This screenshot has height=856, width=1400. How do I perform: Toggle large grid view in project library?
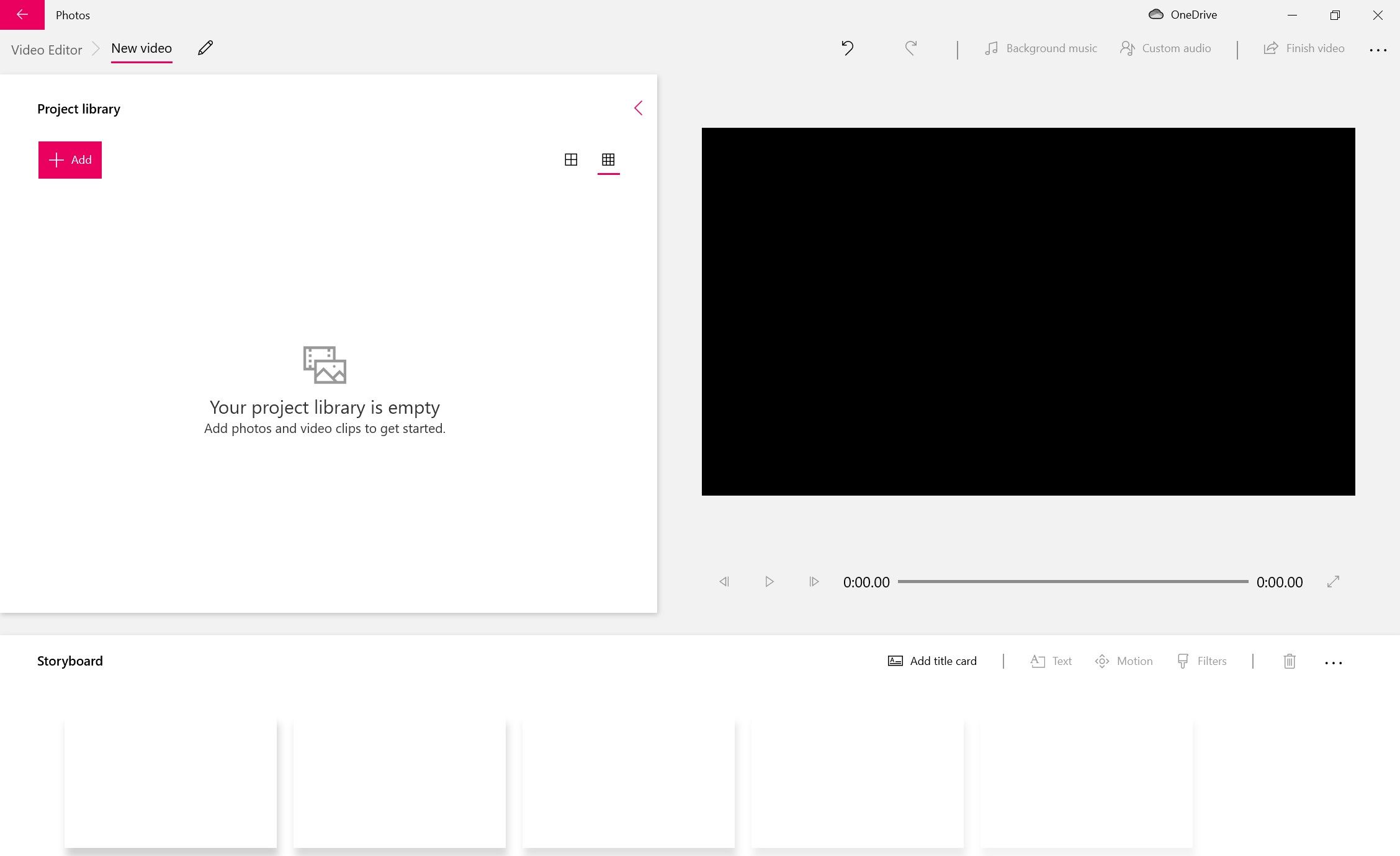pyautogui.click(x=571, y=159)
